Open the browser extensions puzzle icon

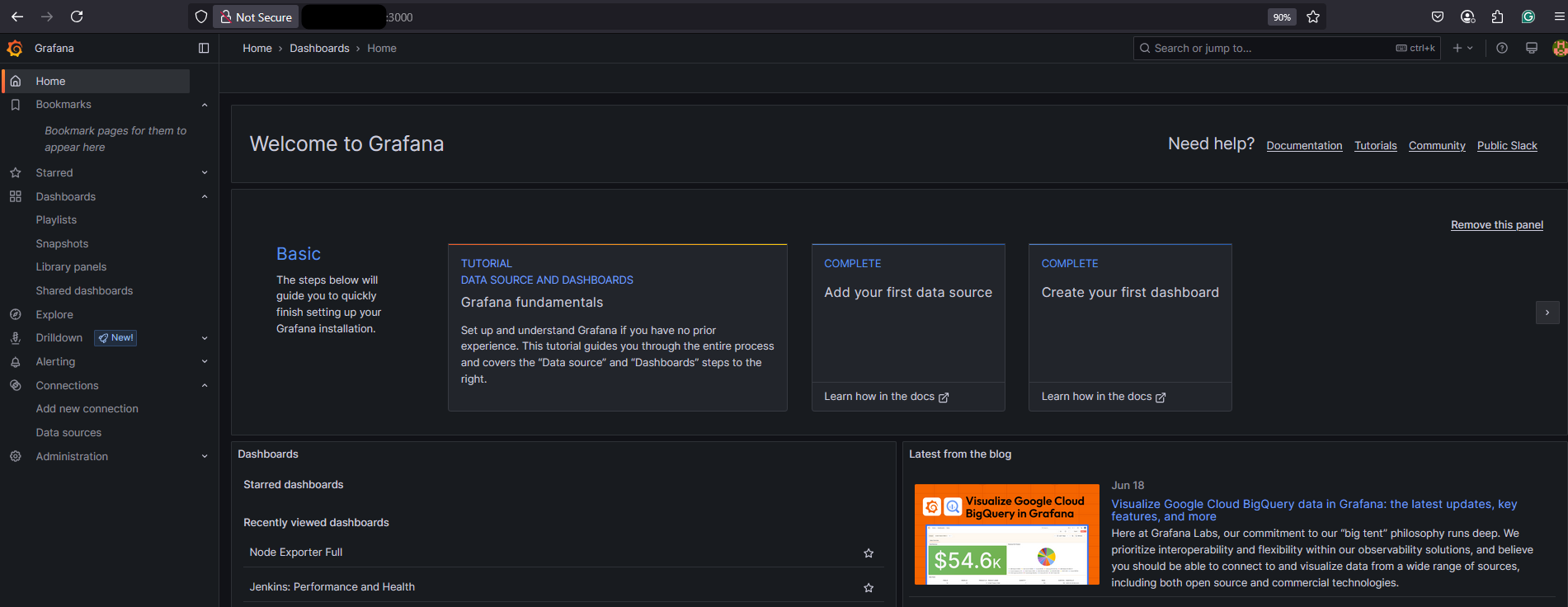1498,16
